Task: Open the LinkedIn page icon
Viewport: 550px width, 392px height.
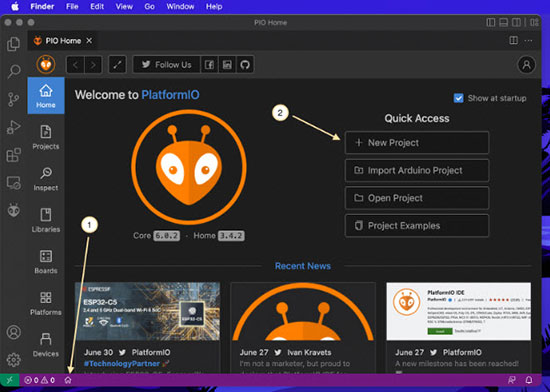Action: [x=227, y=65]
